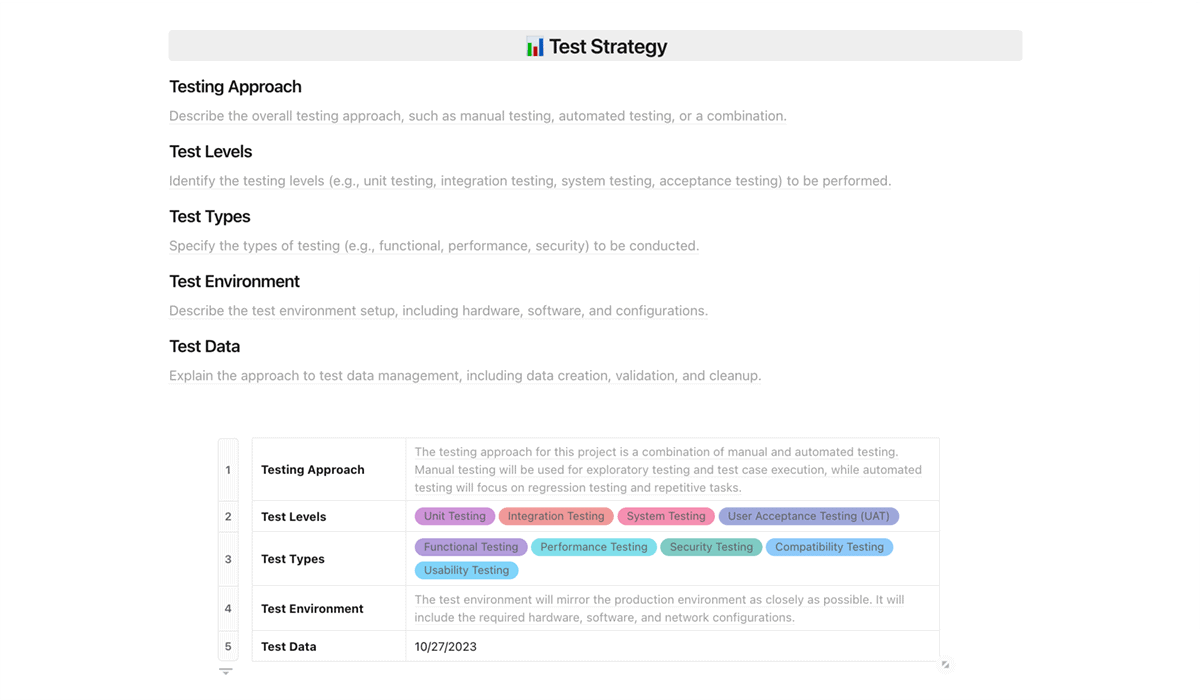Open the filter icon below the table
The height and width of the screenshot is (700, 1200).
226,672
